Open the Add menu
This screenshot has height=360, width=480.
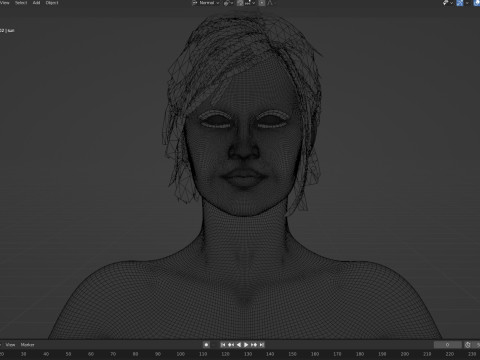36,3
